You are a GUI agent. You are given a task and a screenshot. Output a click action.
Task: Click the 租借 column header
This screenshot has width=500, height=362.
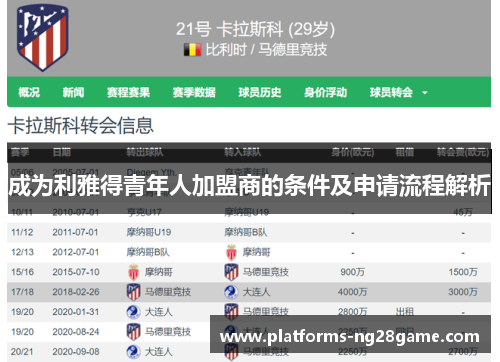point(405,152)
